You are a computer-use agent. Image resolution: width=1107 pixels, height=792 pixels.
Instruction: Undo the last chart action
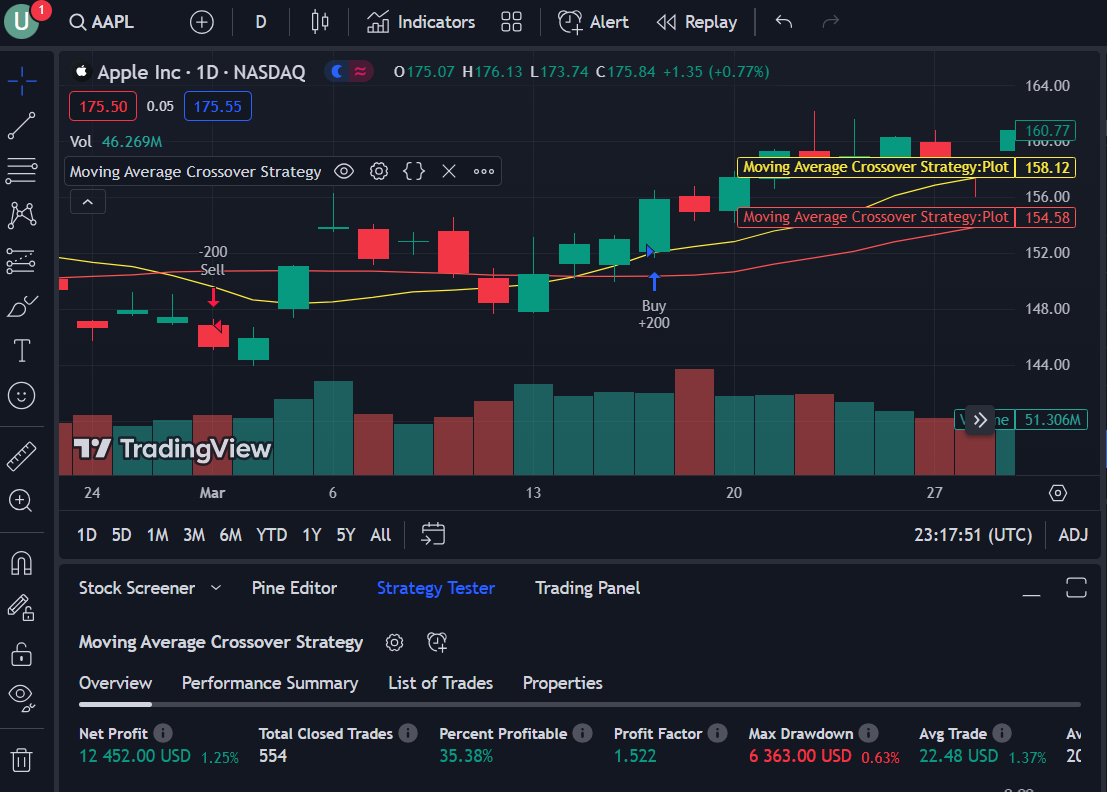tap(784, 22)
